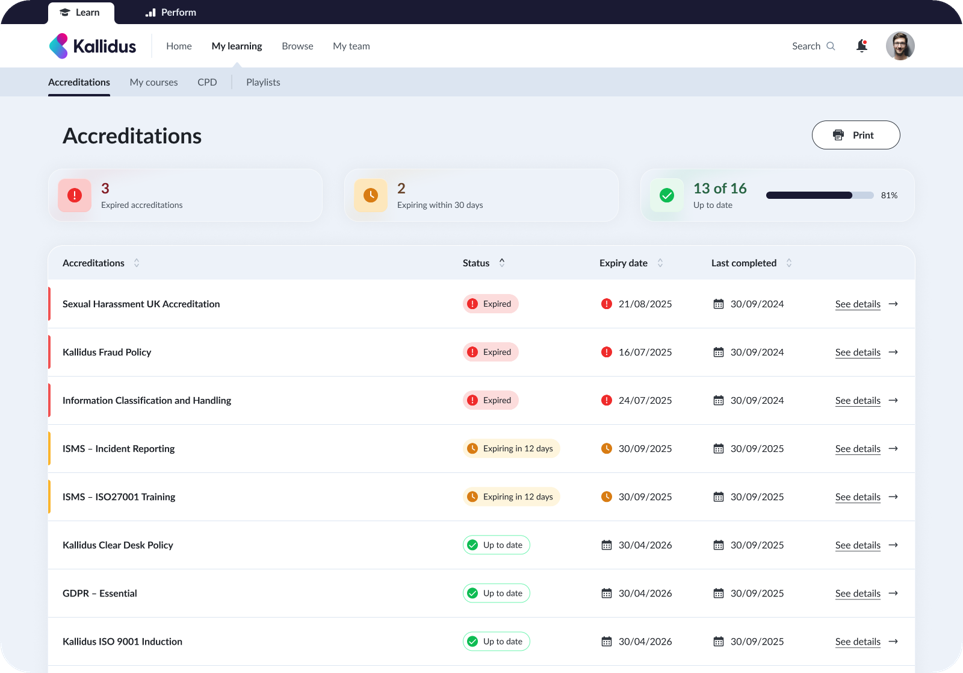Open See details for ISMS – Incident Reporting
Screen dimensions: 963x673
point(857,449)
